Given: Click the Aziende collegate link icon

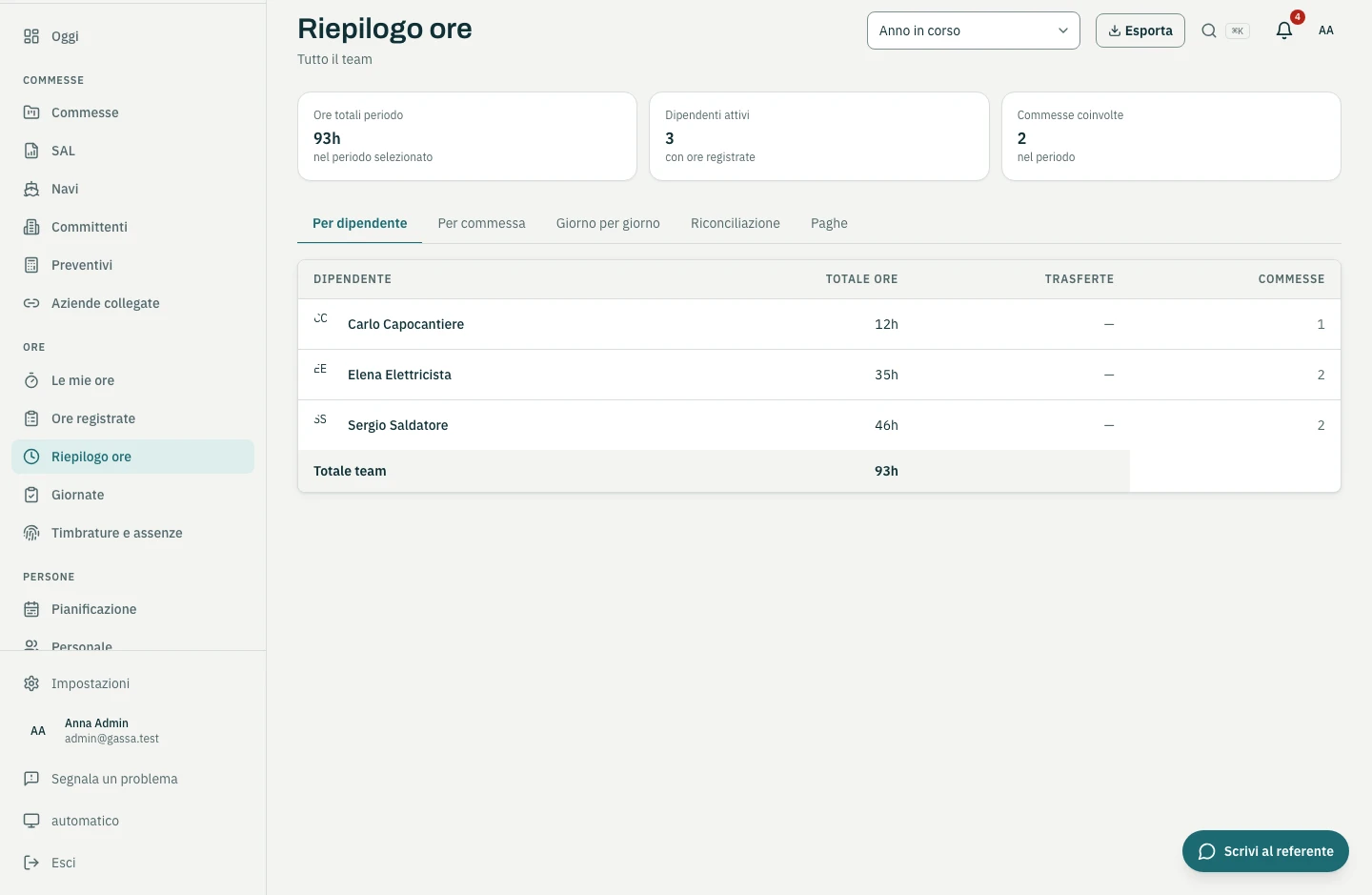Looking at the screenshot, I should click(31, 303).
